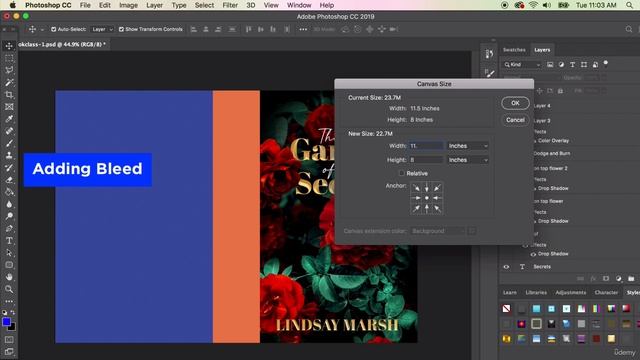Screen dimensions: 640x360
Task: Confirm canvas size with OK
Action: (x=515, y=103)
